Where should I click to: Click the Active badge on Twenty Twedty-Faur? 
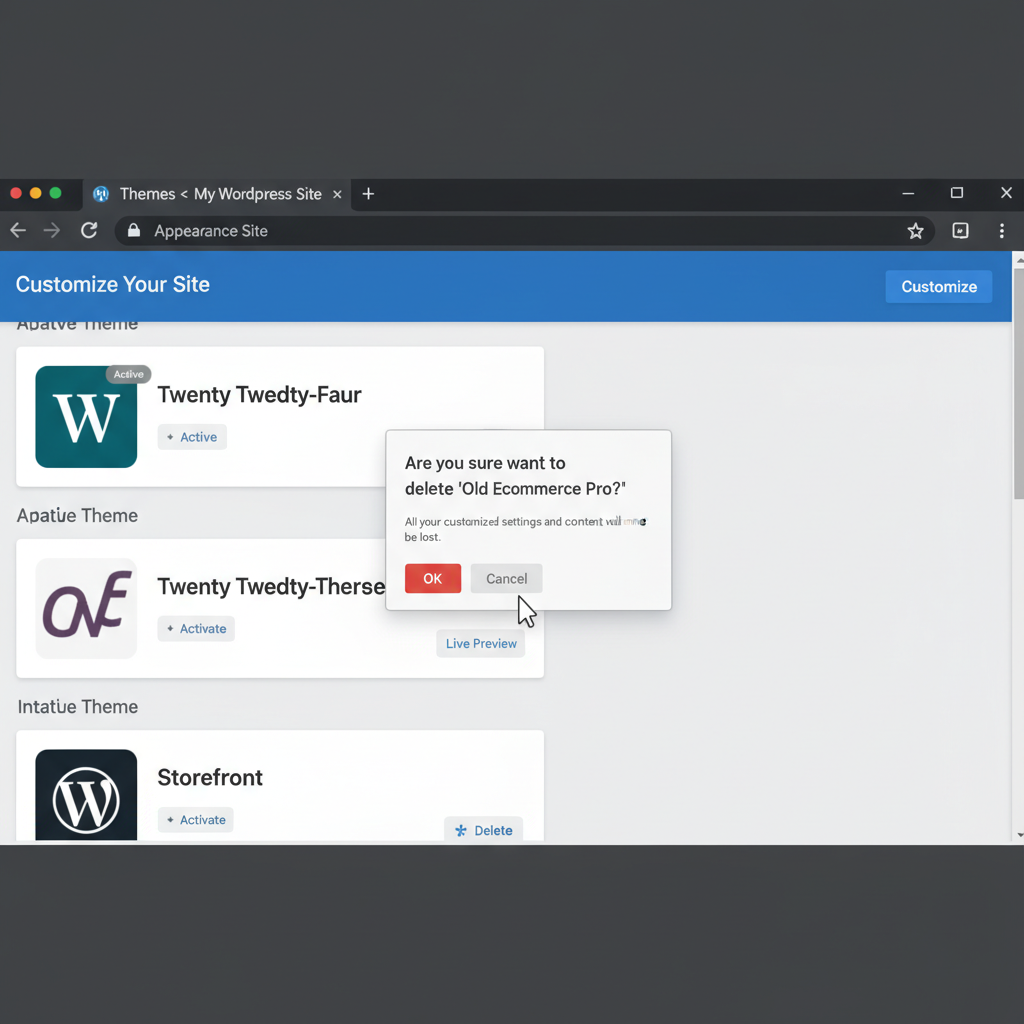click(x=128, y=374)
